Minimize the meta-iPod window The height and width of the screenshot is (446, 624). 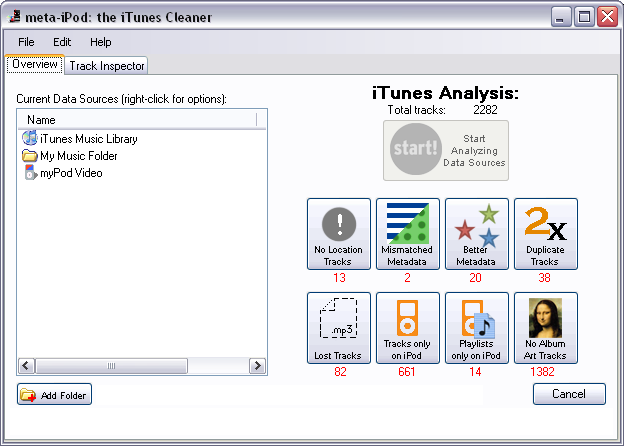tap(562, 17)
